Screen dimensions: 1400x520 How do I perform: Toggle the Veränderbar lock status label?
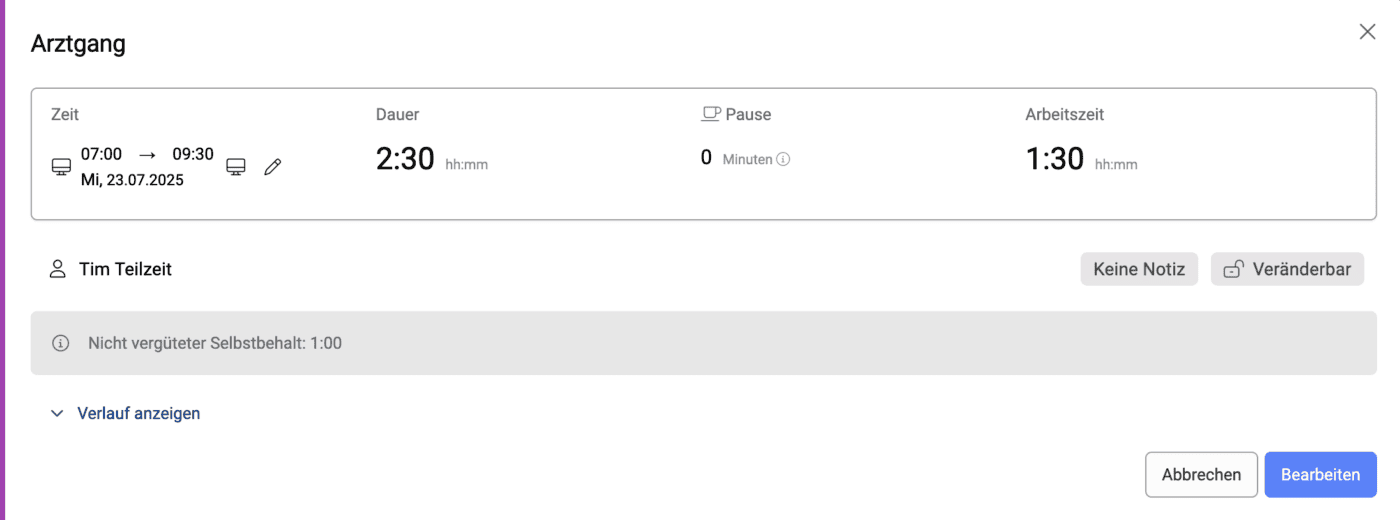point(1301,269)
